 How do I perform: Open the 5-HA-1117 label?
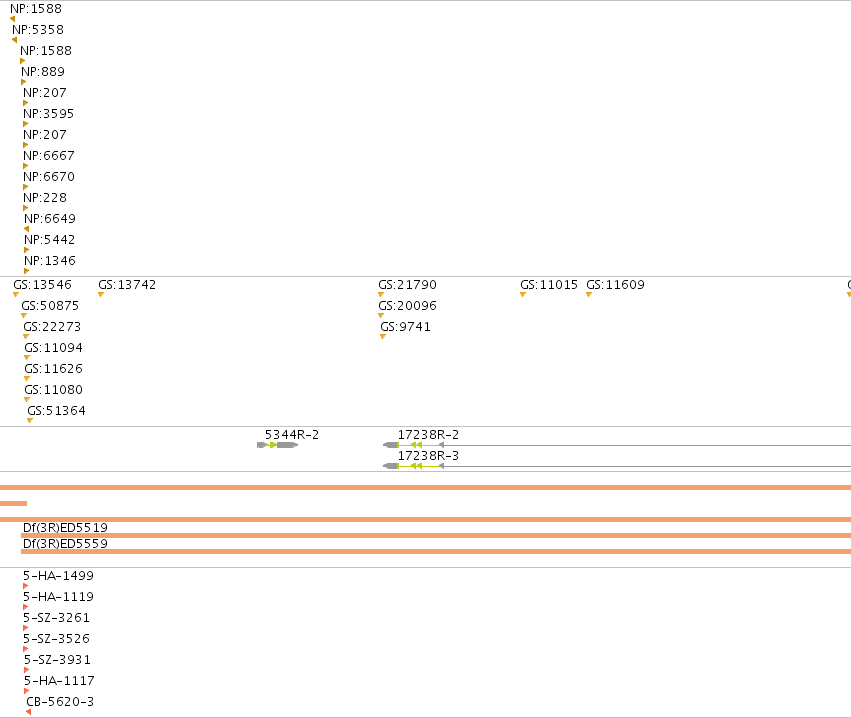click(59, 681)
